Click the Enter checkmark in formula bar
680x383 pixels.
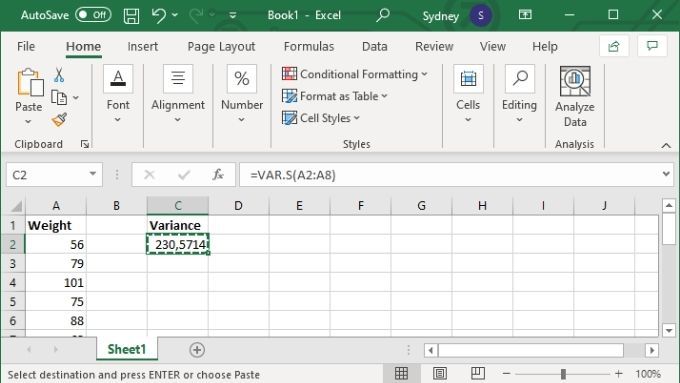click(x=184, y=175)
